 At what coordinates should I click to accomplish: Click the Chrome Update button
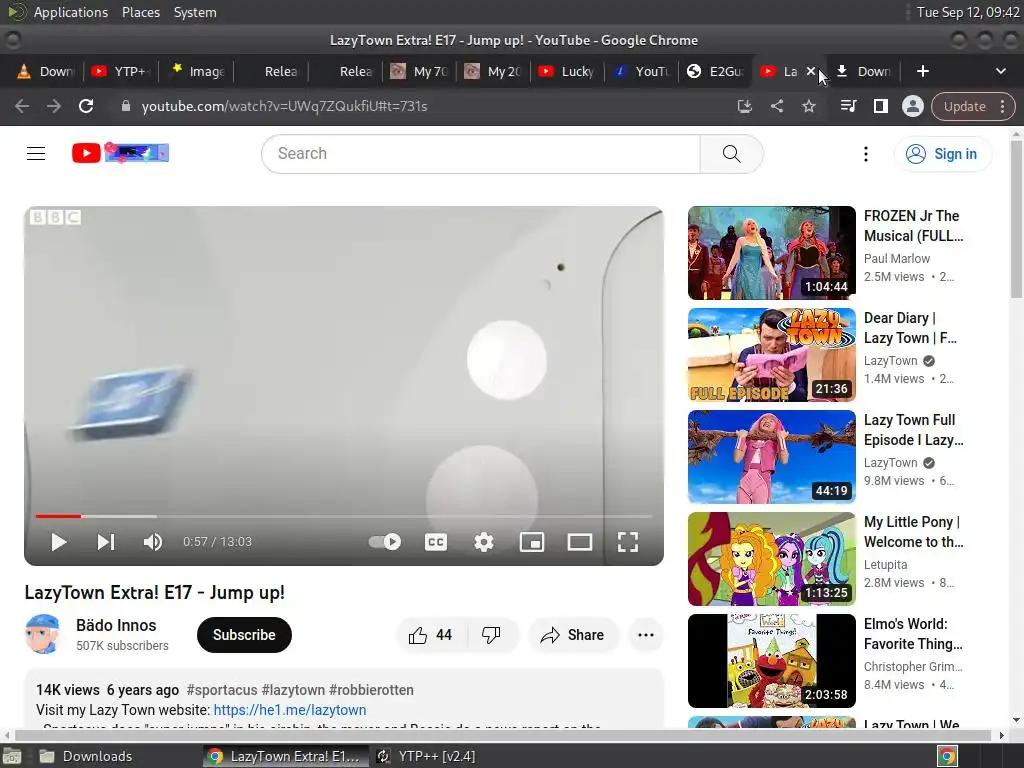pyautogui.click(x=973, y=106)
